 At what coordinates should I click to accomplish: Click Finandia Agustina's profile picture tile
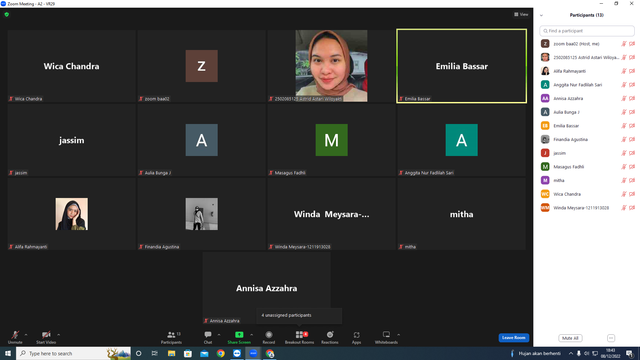202,214
